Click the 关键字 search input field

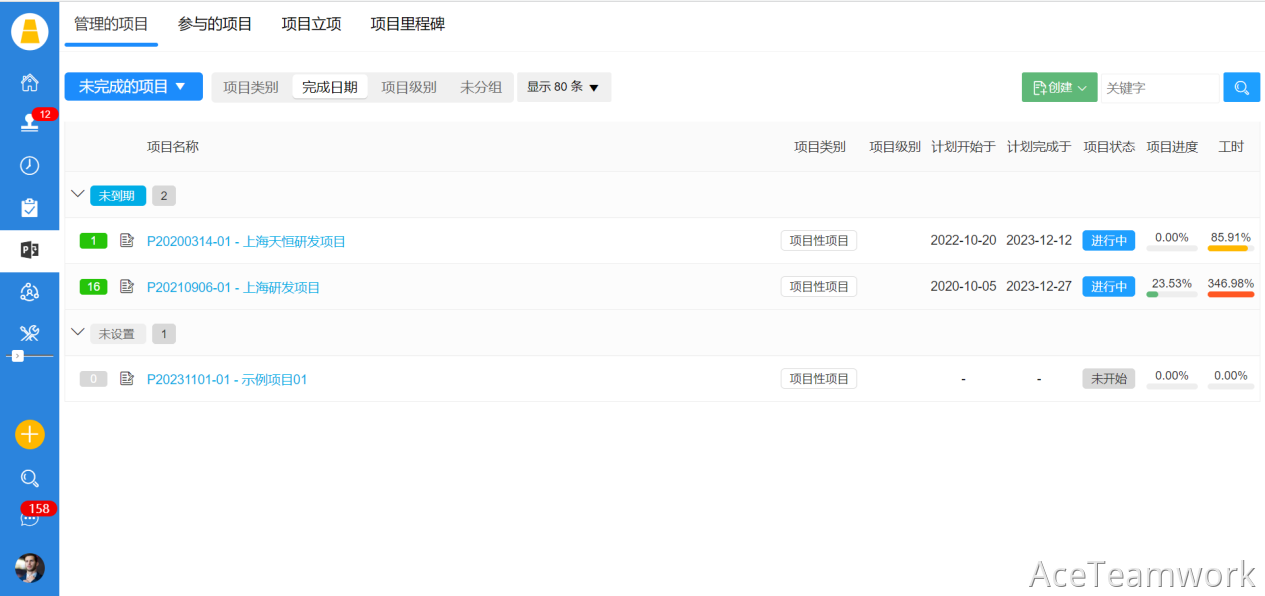[1158, 88]
